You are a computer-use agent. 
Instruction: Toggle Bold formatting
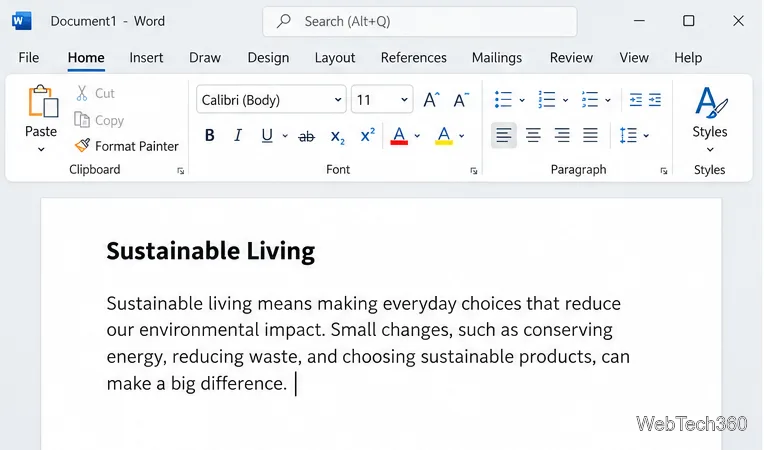[210, 135]
